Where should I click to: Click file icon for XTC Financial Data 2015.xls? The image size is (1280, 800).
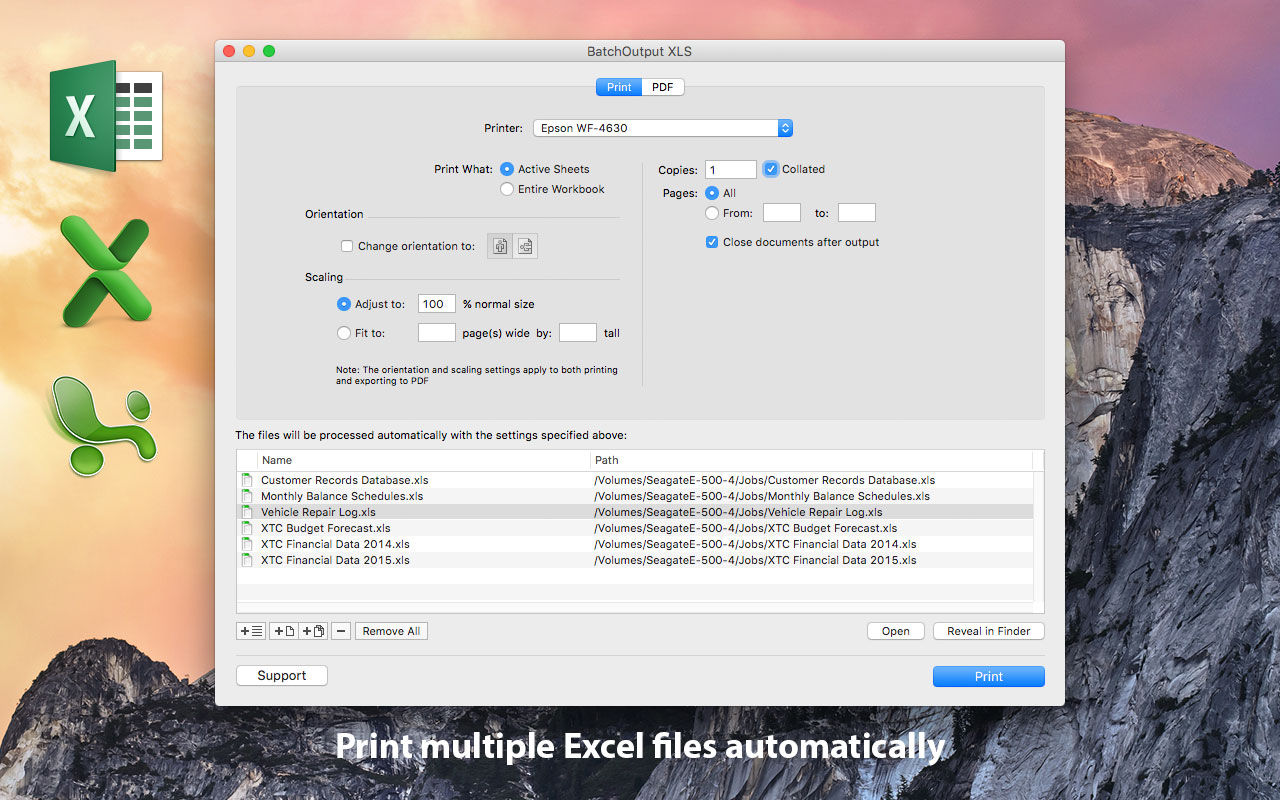point(247,560)
